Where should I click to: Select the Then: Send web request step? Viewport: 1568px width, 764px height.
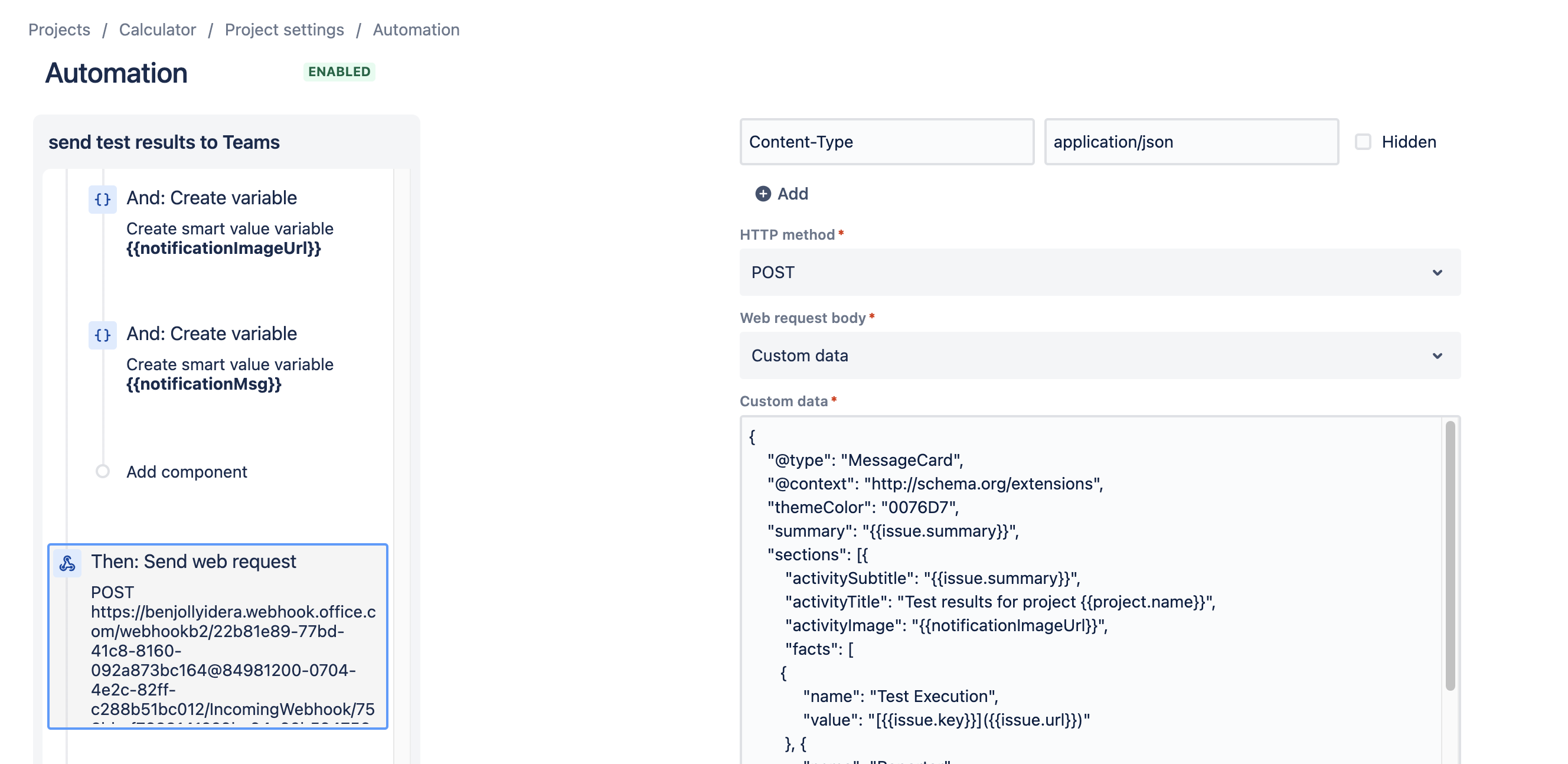(218, 636)
